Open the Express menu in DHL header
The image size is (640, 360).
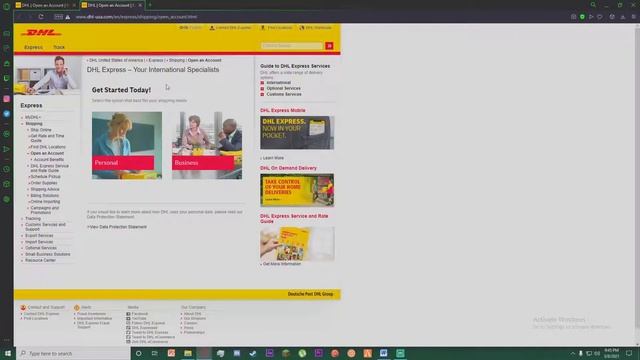33,47
